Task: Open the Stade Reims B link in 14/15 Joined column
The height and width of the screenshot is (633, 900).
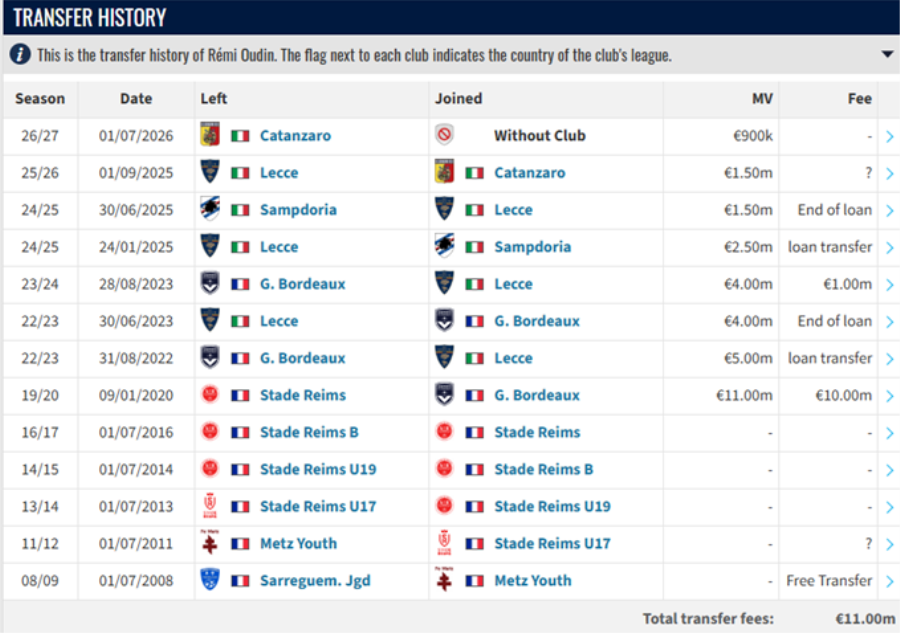Action: pyautogui.click(x=543, y=469)
